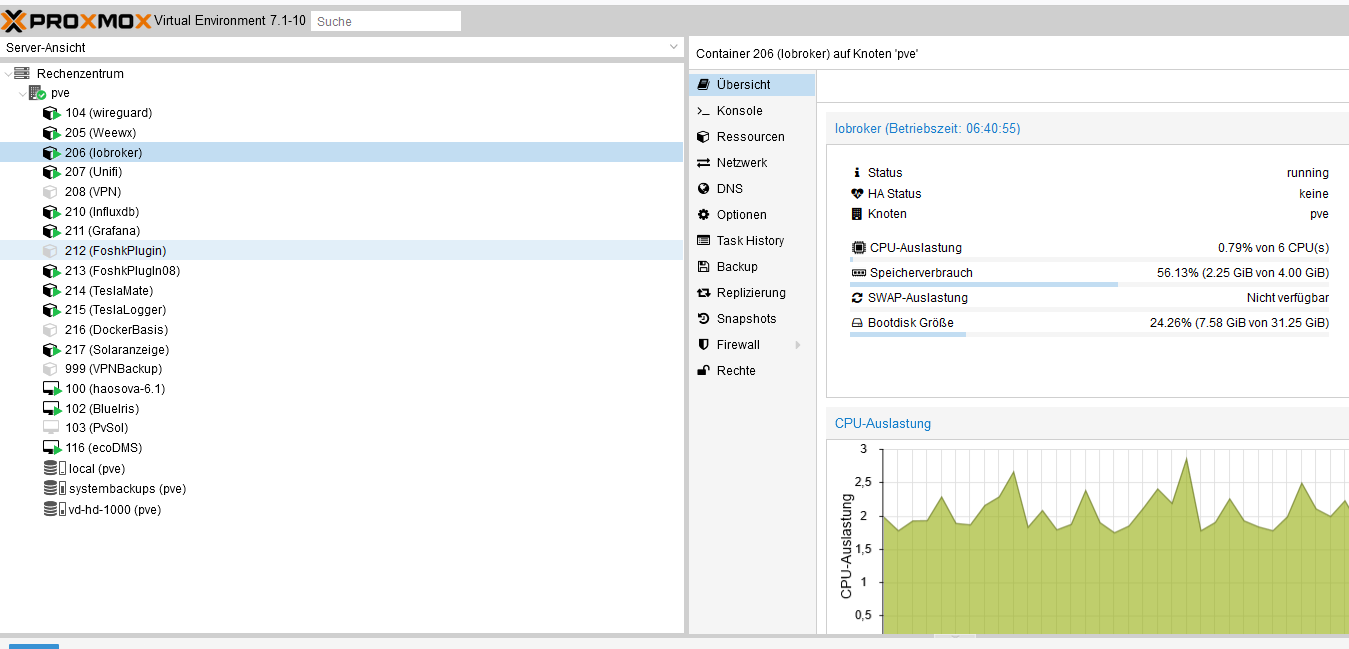Screen dimensions: 1349x649
Task: Click the stopped container icon for 212 (FoshkPlugin)
Action: point(52,251)
